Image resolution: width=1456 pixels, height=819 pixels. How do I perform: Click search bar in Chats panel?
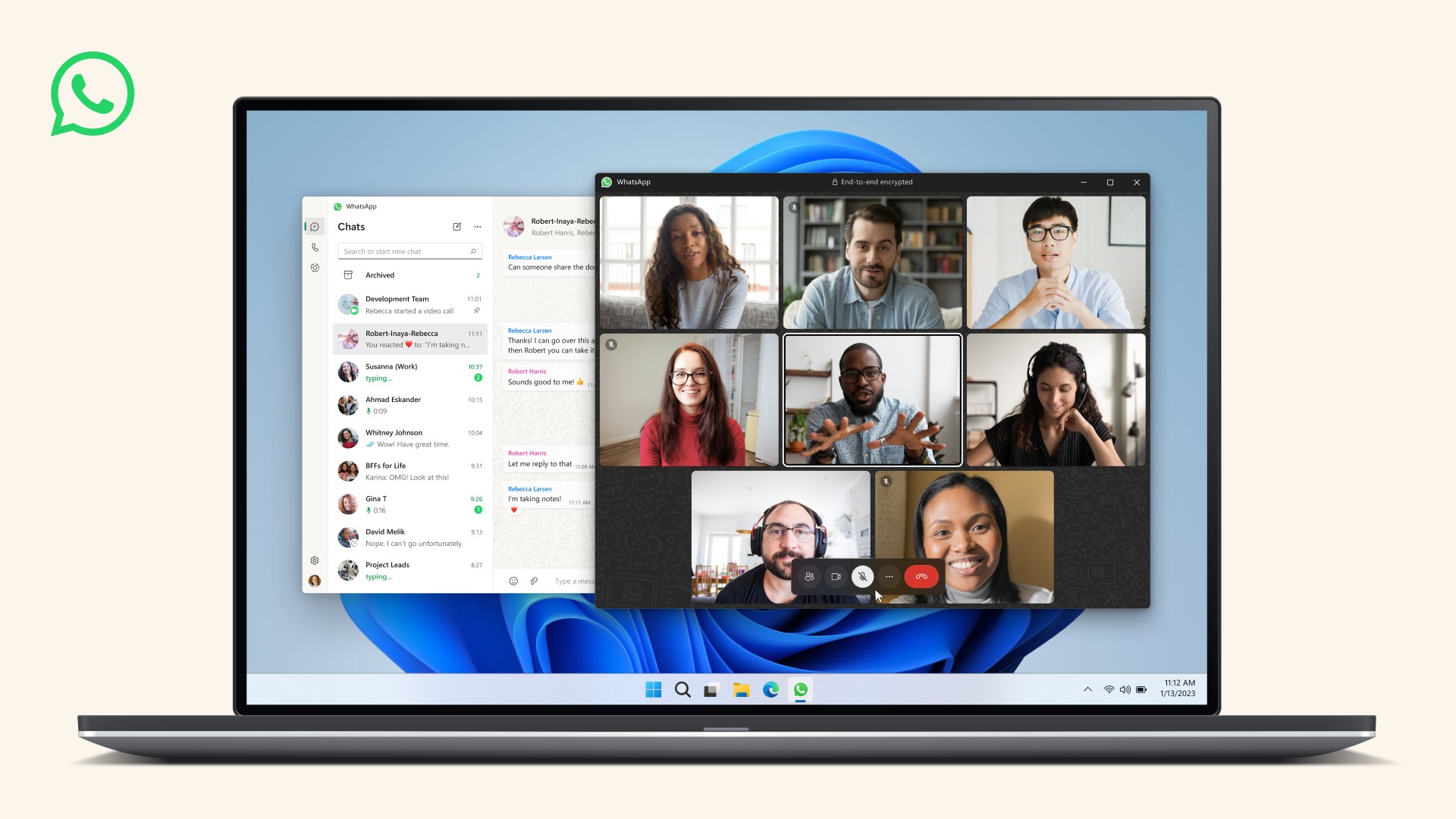[x=409, y=251]
